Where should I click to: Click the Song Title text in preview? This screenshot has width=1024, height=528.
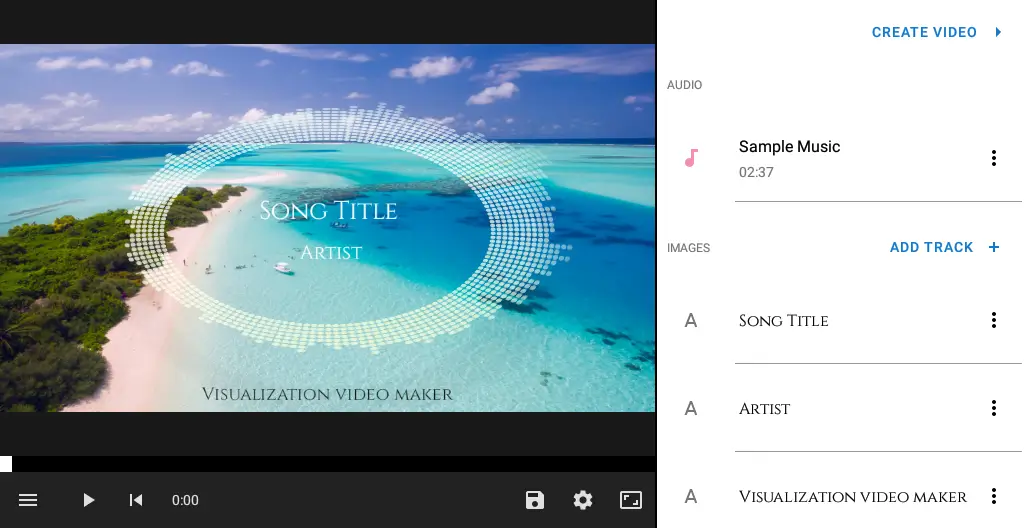tap(328, 210)
